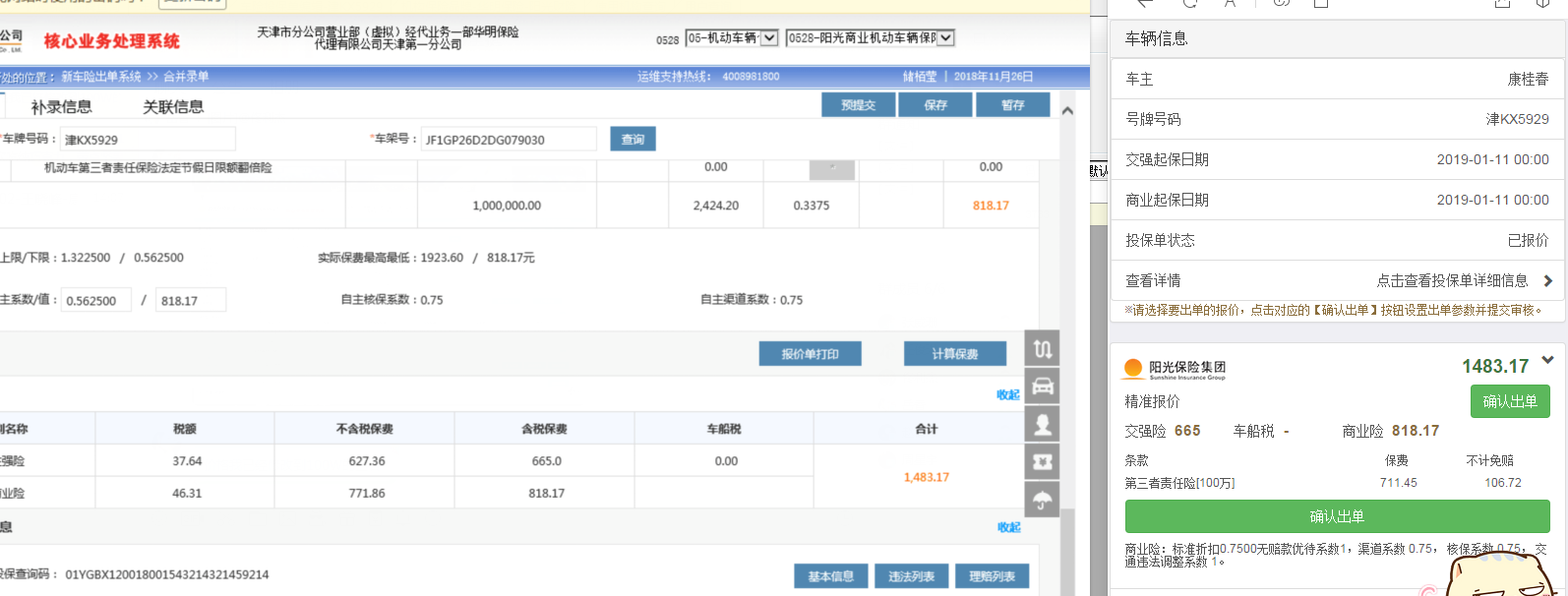Focus the 车牌号码 input field
Viewport: 1568px width, 596px height.
coord(148,140)
